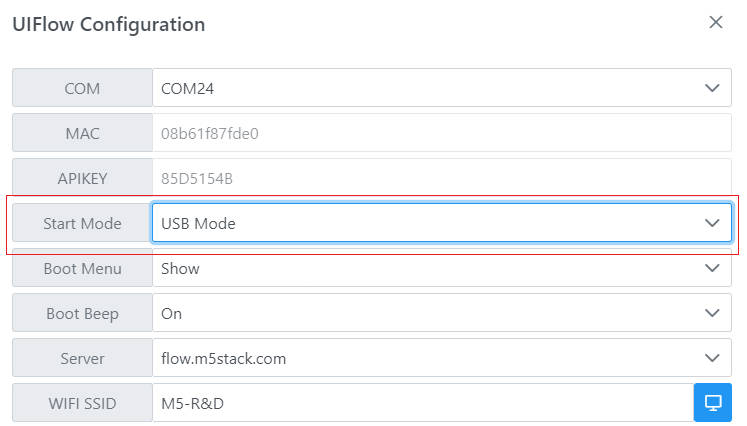Click the COM label cell
This screenshot has height=426, width=747.
click(x=82, y=88)
